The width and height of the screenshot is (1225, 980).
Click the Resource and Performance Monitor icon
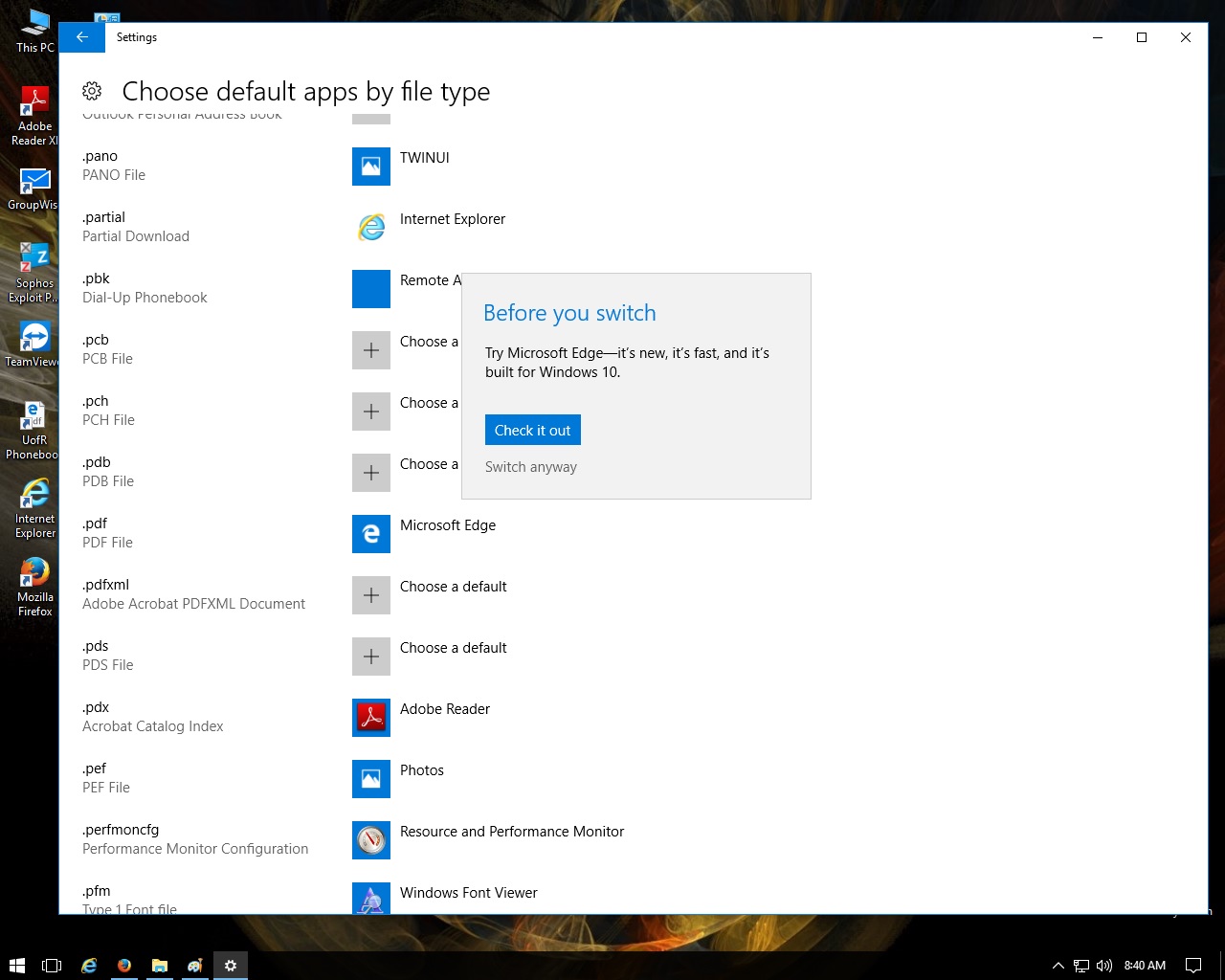(371, 840)
